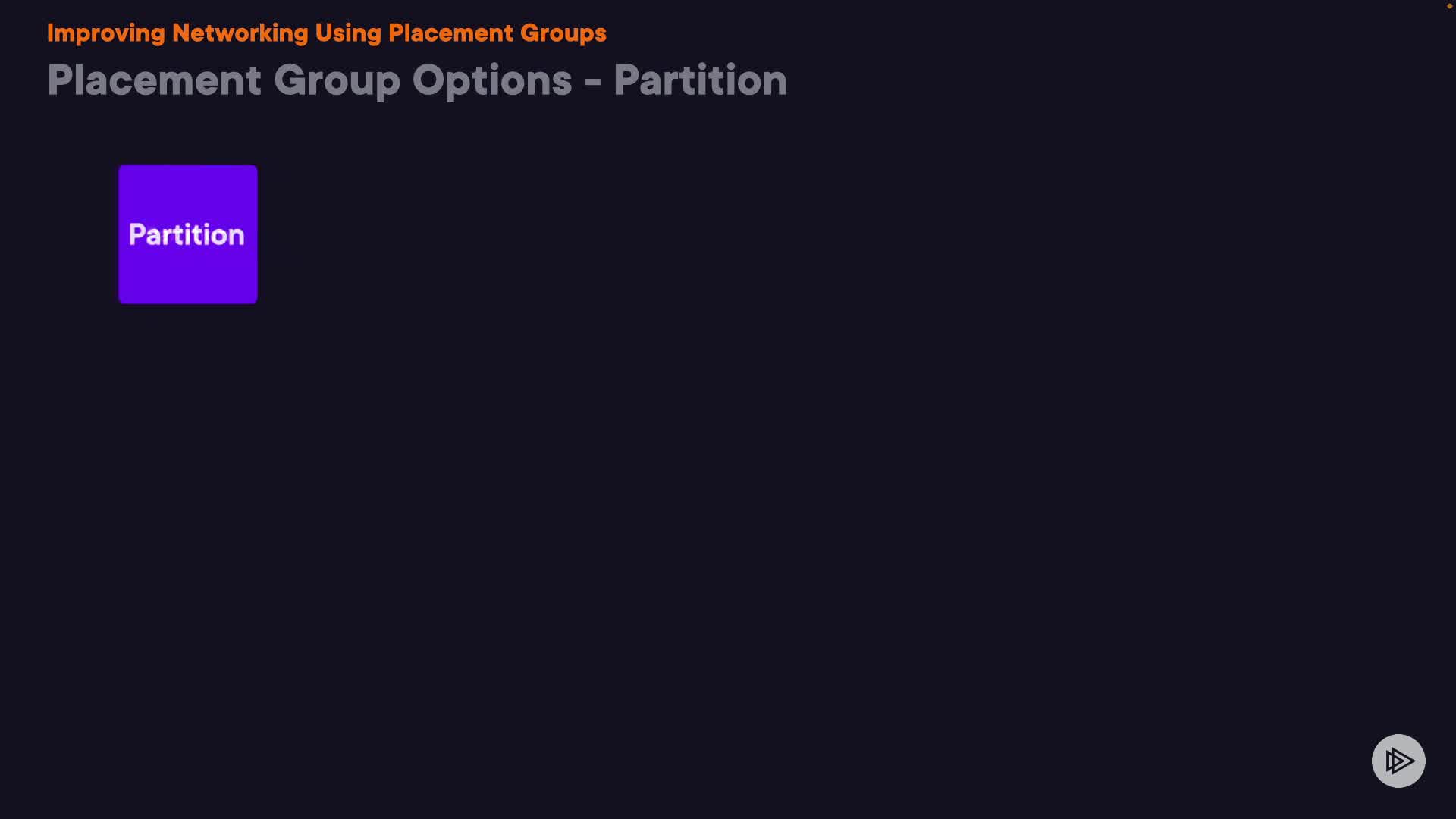The height and width of the screenshot is (819, 1456).
Task: Click the capital P of white Partition label
Action: pos(136,235)
